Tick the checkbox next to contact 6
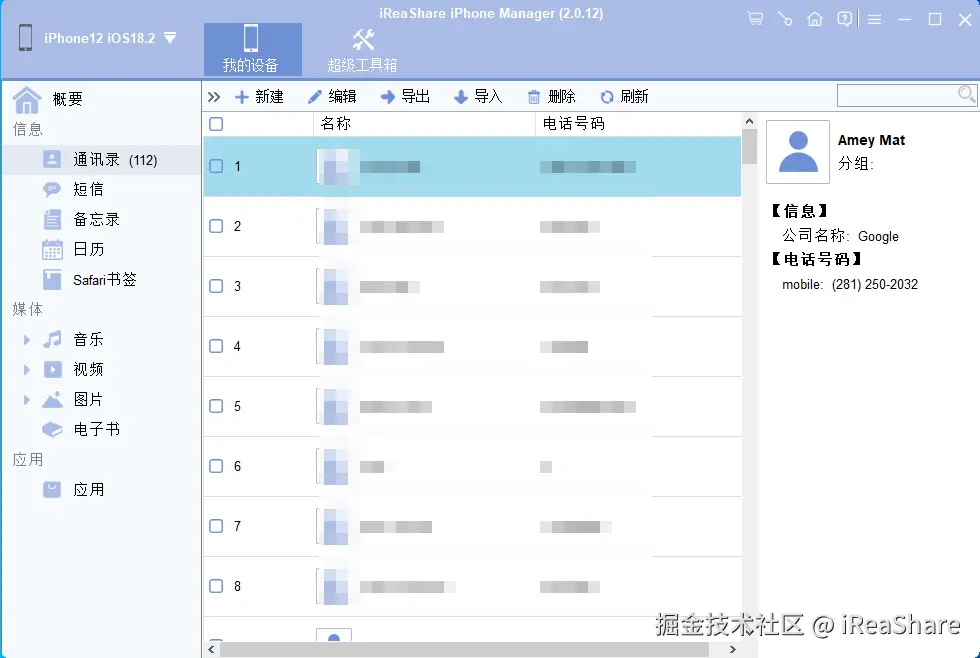 coord(215,467)
